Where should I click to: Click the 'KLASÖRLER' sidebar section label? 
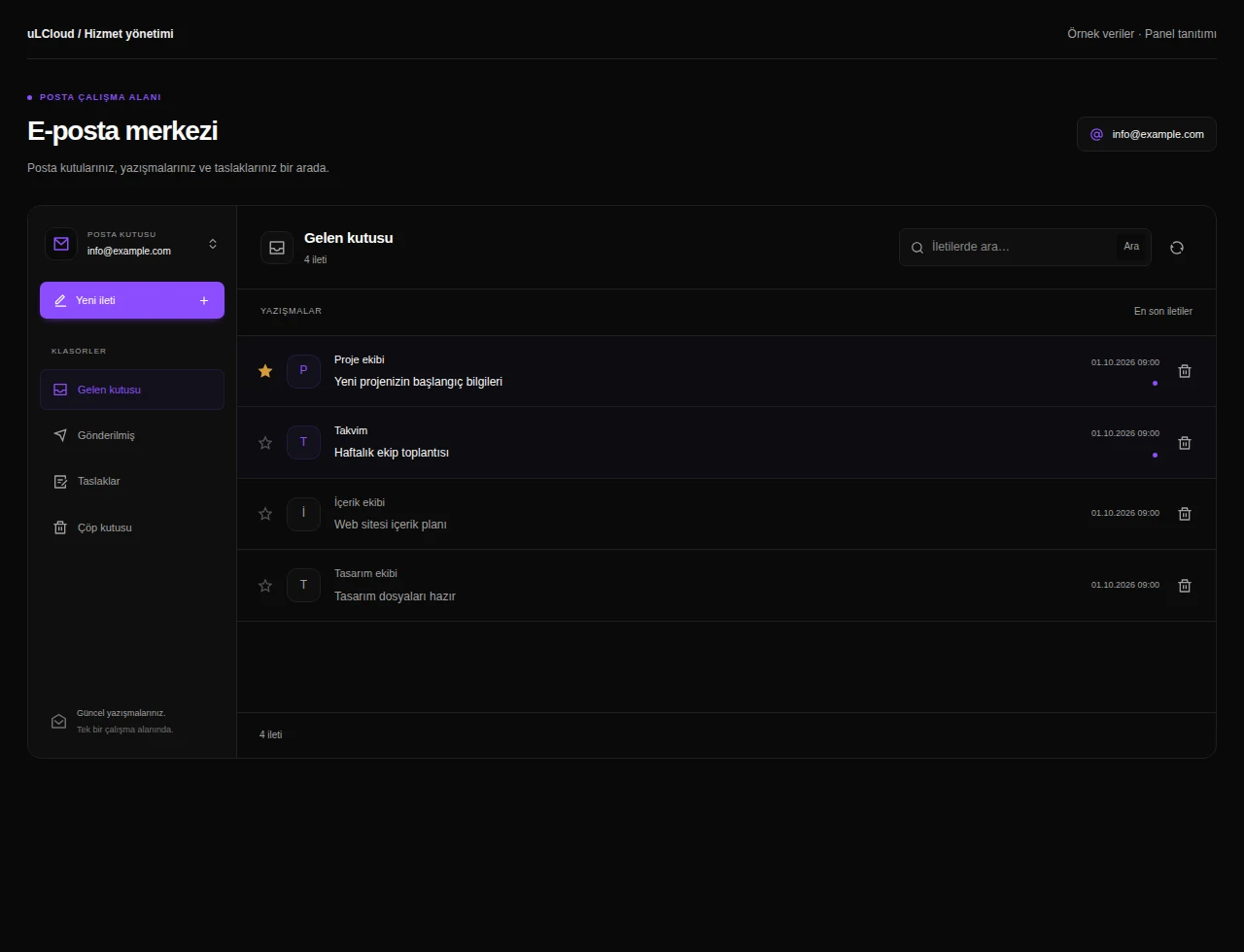tap(79, 351)
